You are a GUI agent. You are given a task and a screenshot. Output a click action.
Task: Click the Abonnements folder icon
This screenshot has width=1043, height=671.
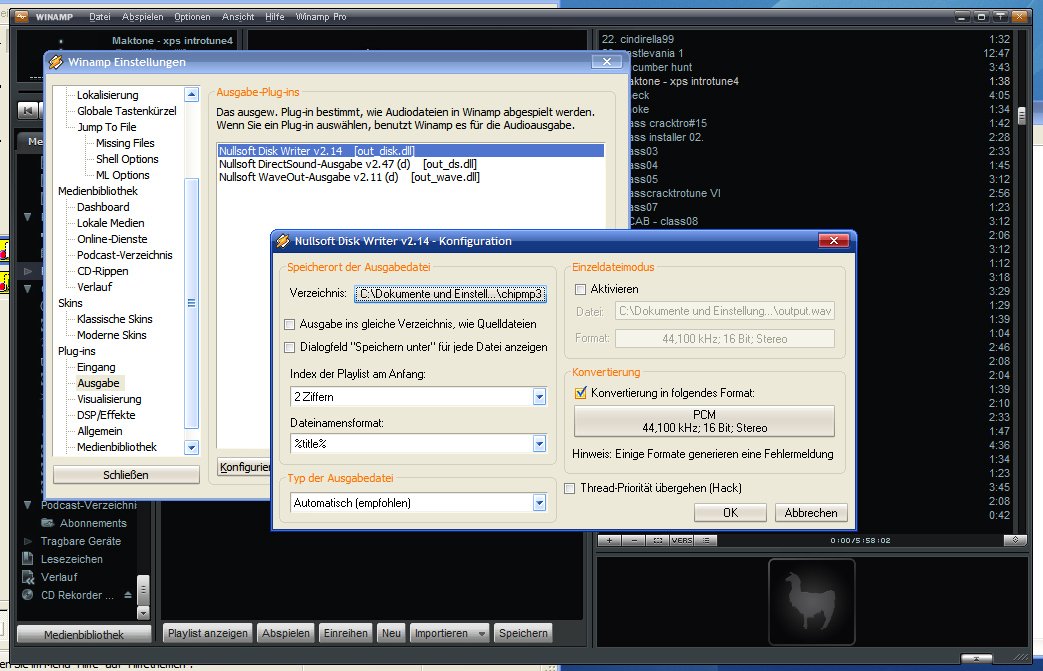pyautogui.click(x=47, y=523)
